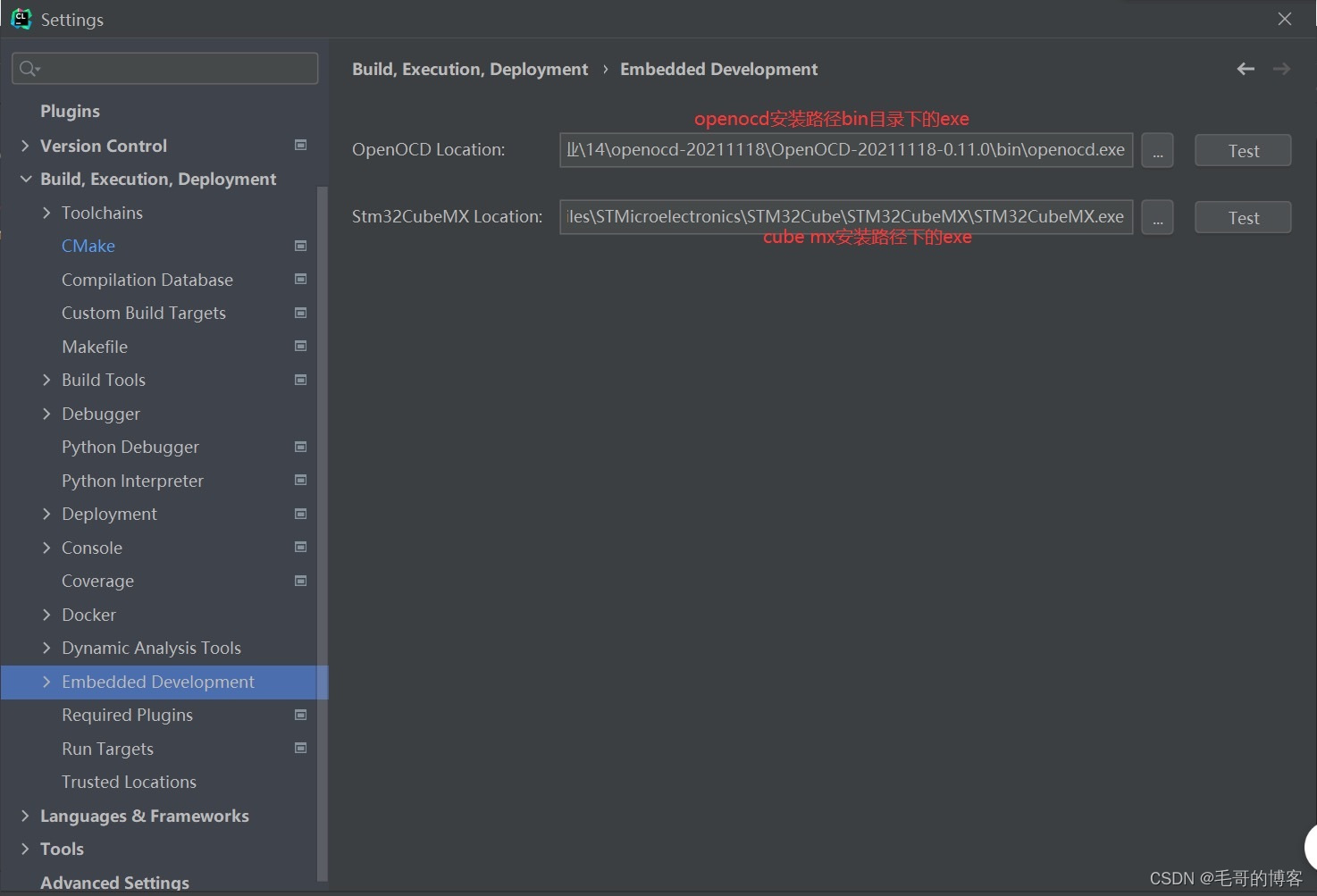Viewport: 1317px width, 896px height.
Task: Close the Settings dialog
Action: point(1285,19)
